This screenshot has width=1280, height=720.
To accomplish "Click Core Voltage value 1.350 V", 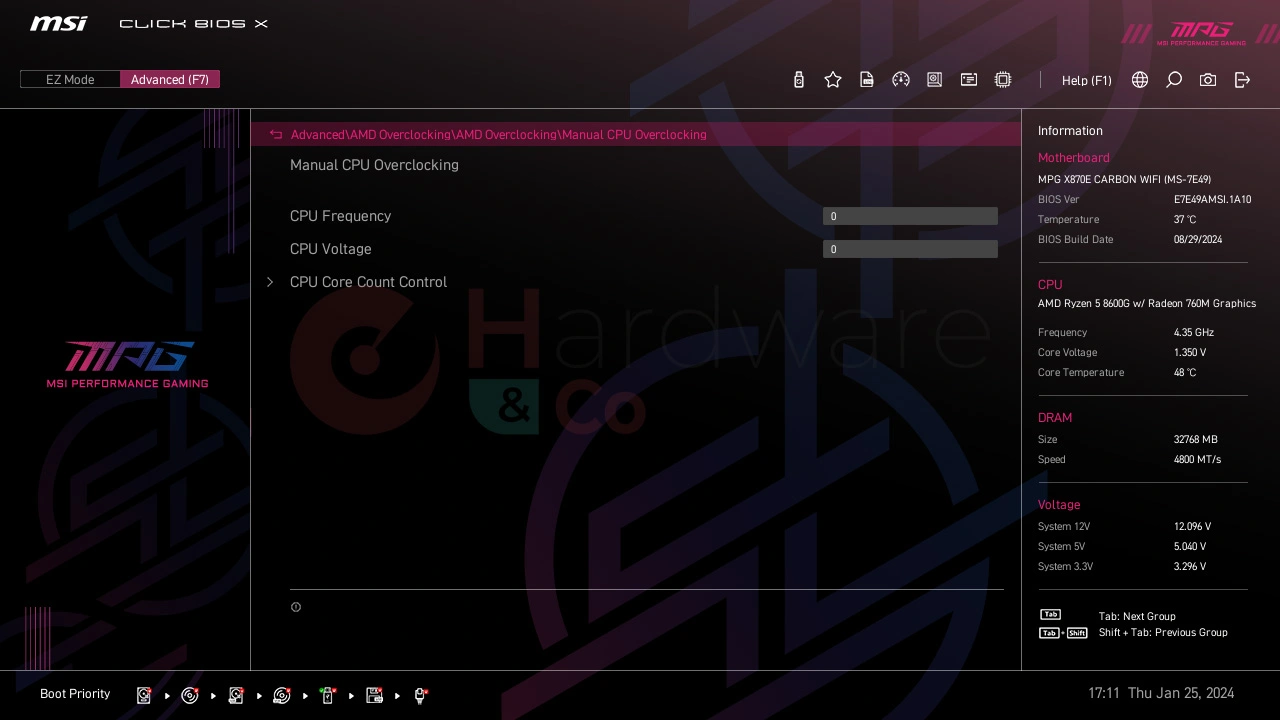I will coord(1190,353).
